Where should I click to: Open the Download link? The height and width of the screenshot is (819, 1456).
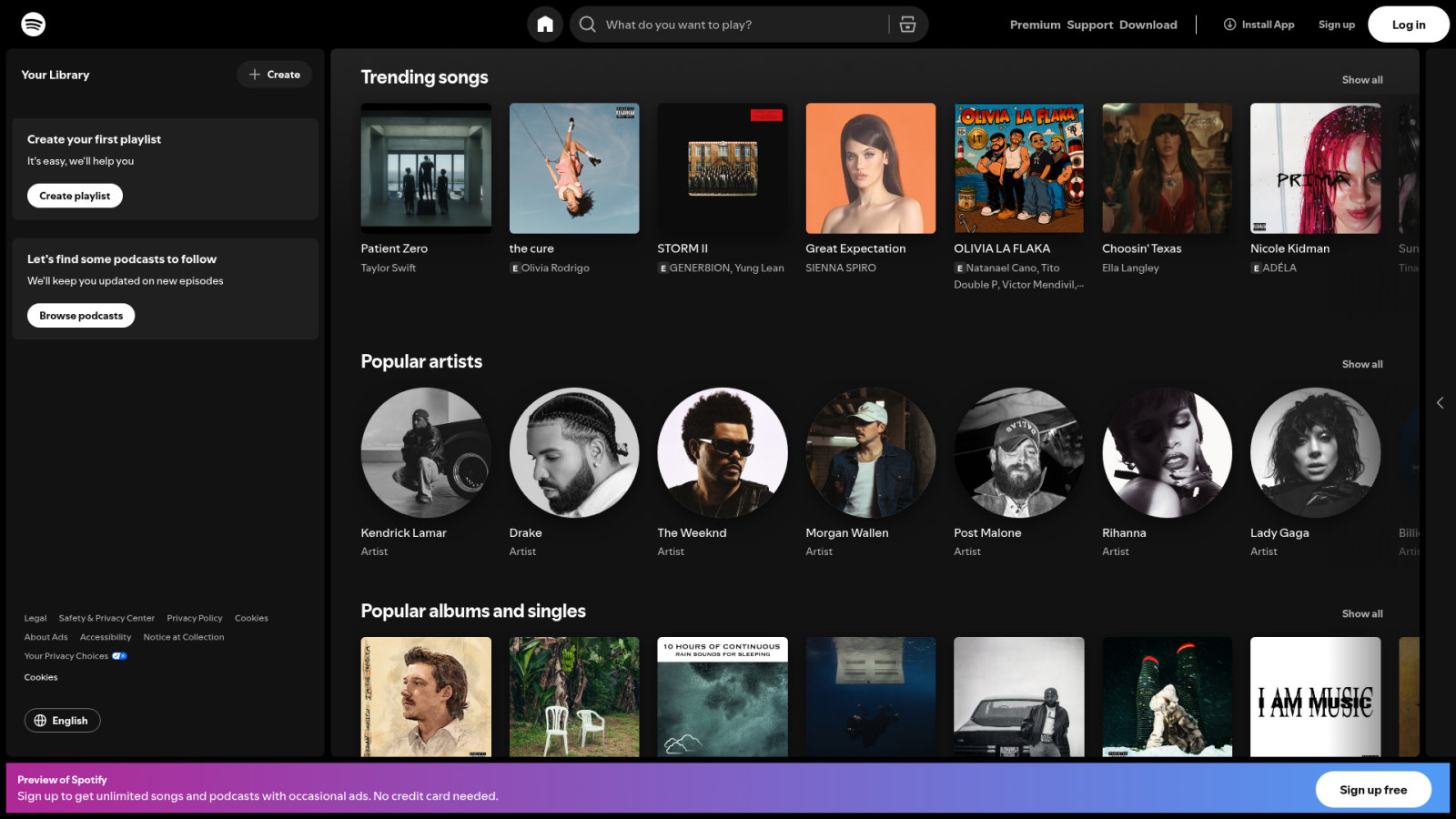click(1148, 25)
